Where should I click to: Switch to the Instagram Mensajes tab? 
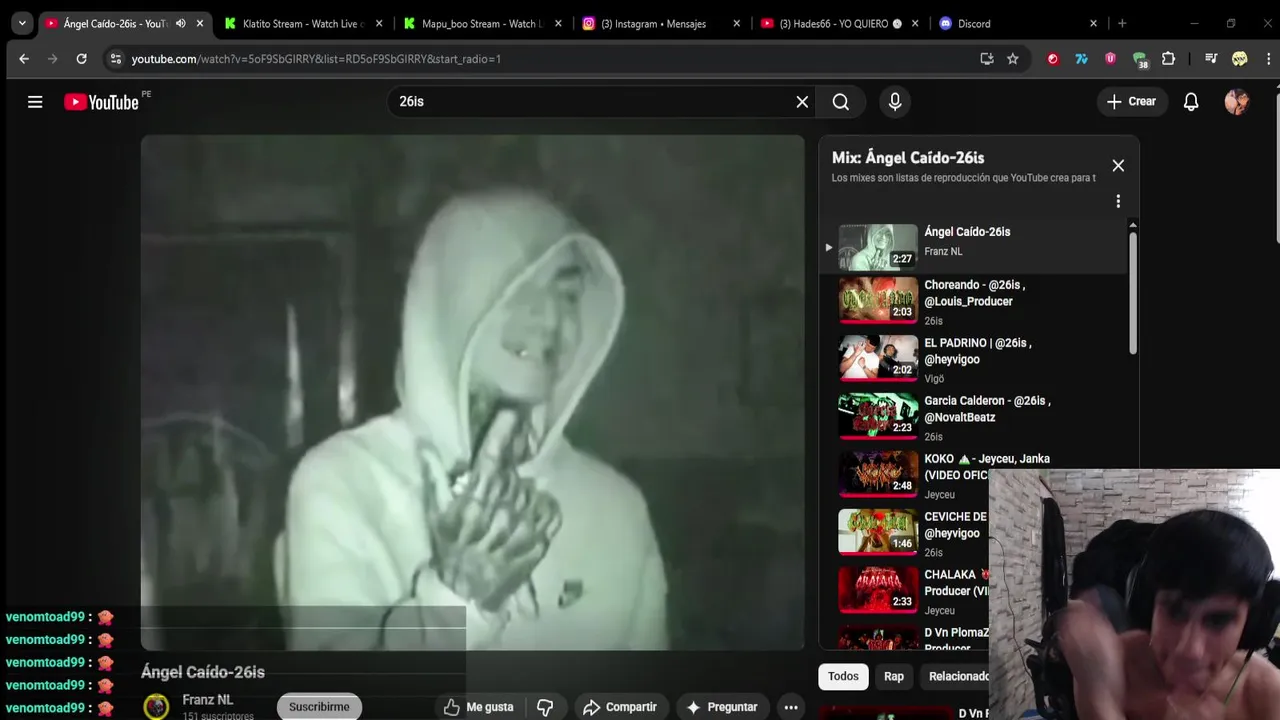point(661,23)
